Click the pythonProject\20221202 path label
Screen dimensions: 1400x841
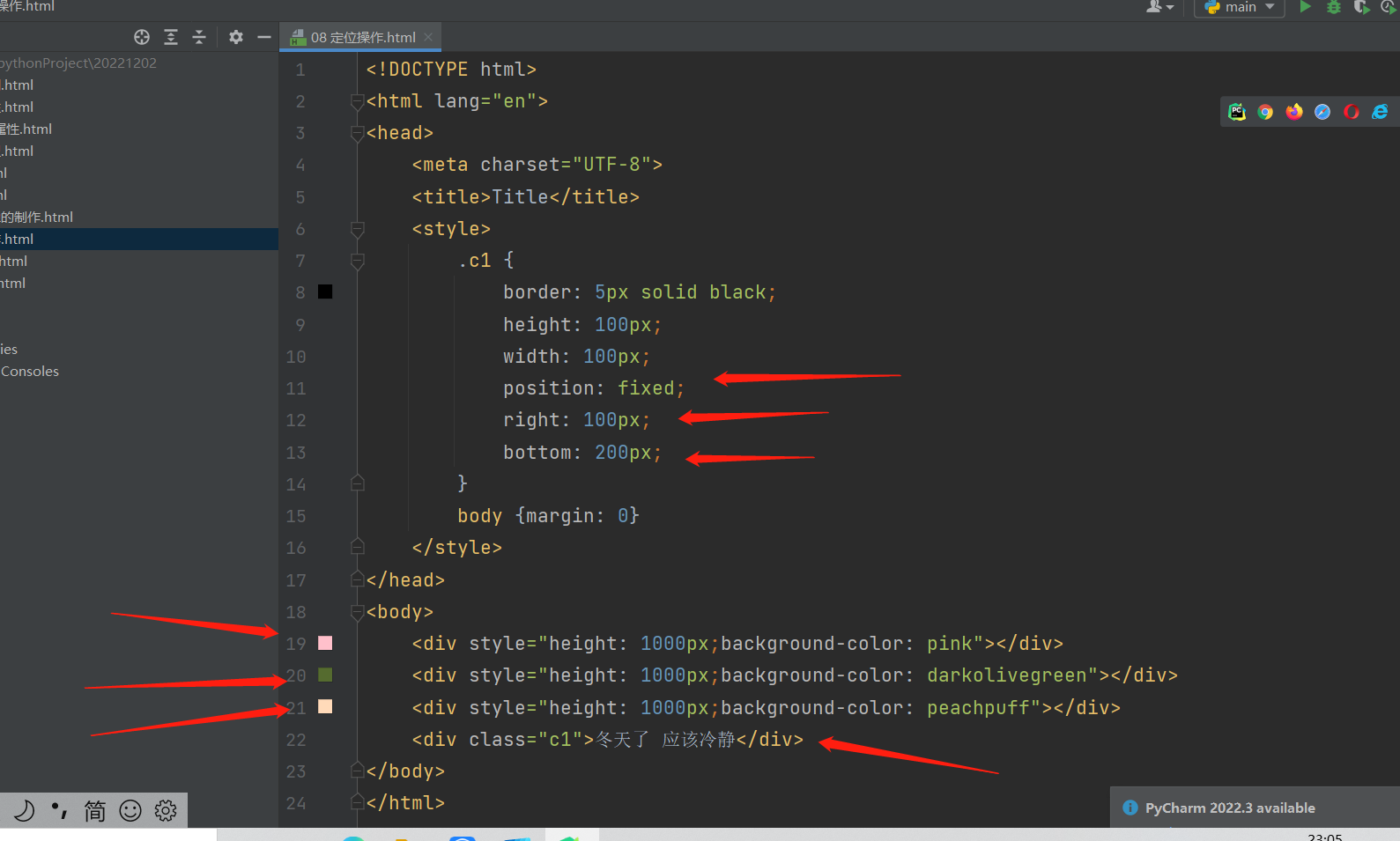(x=78, y=63)
